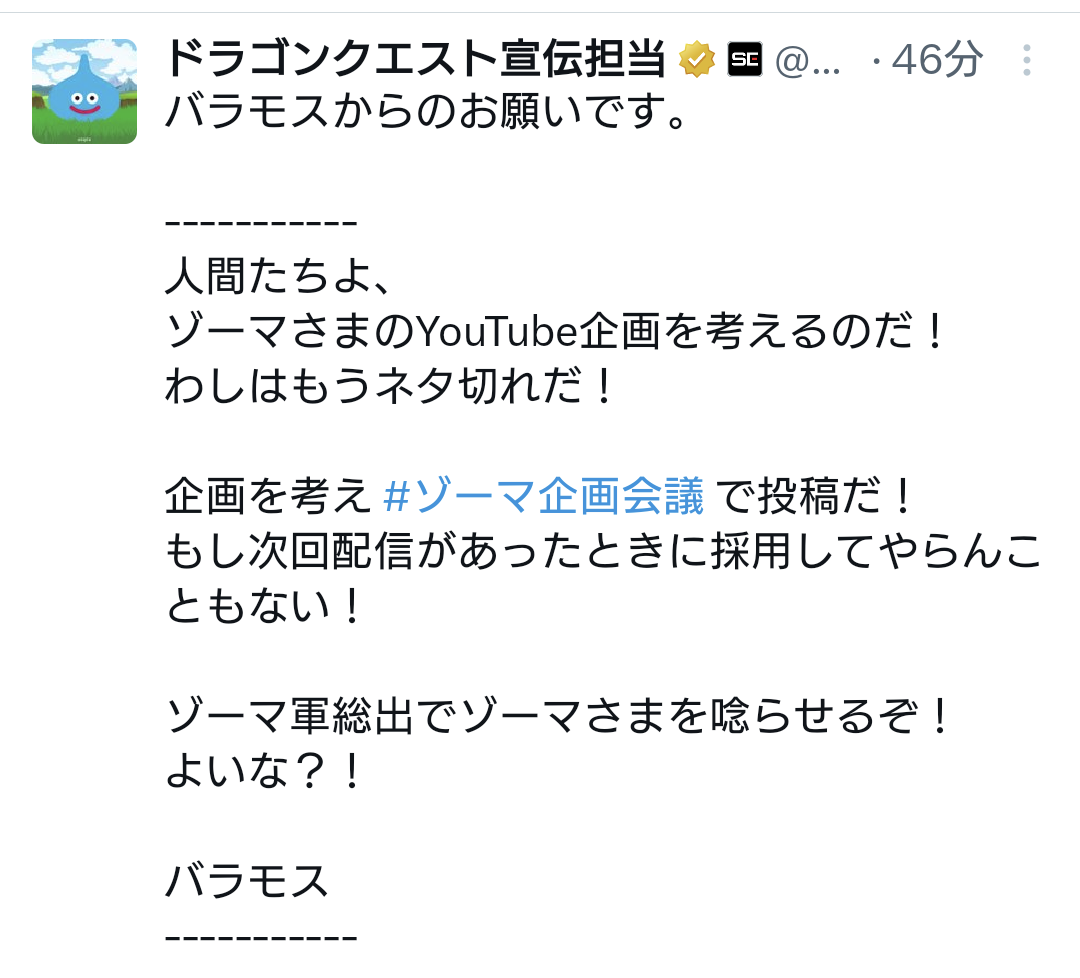
Task: Click the closing バラモス signature
Action: (x=247, y=880)
